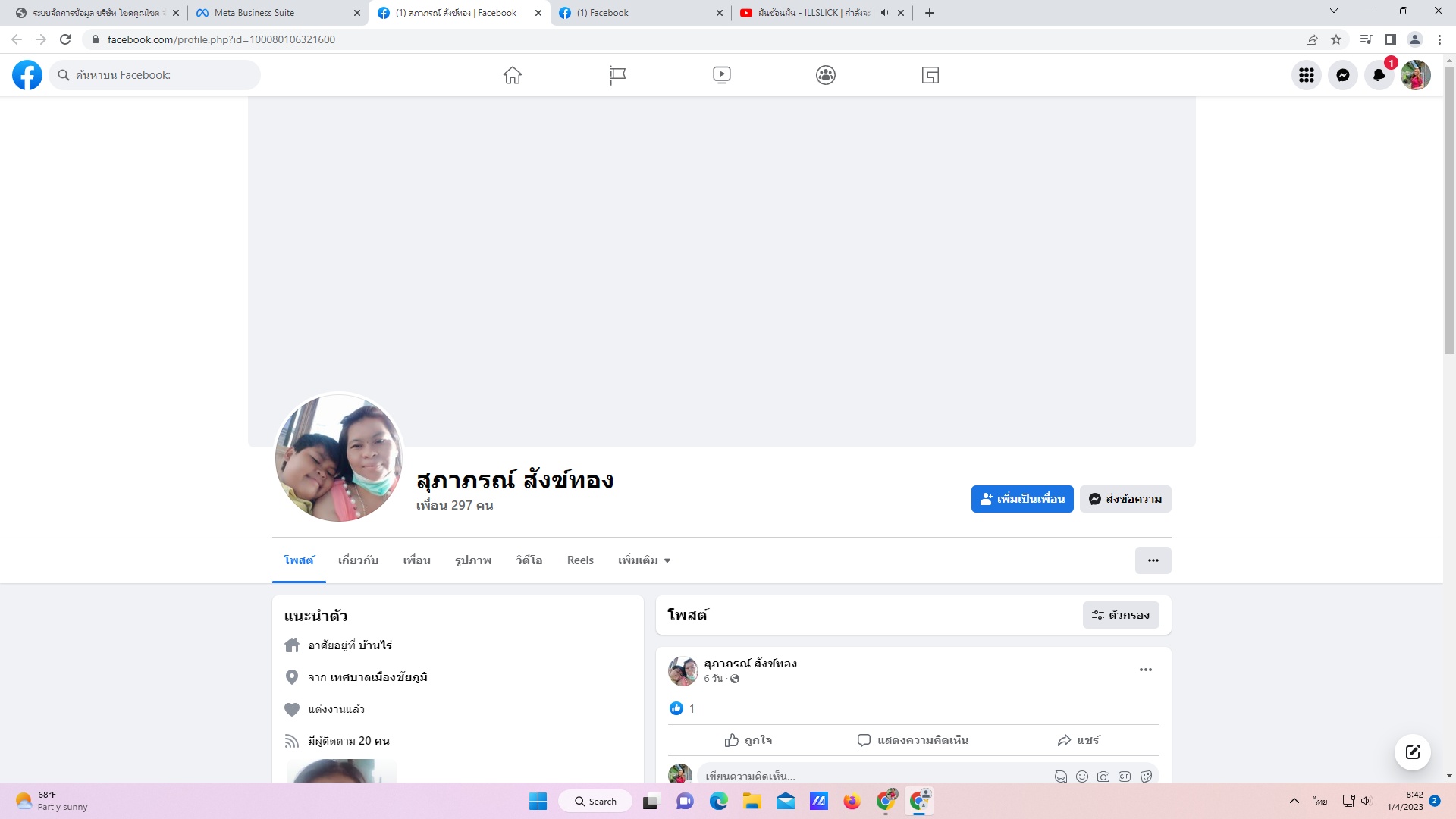
Task: Open the profile three-dot options menu
Action: (1153, 560)
